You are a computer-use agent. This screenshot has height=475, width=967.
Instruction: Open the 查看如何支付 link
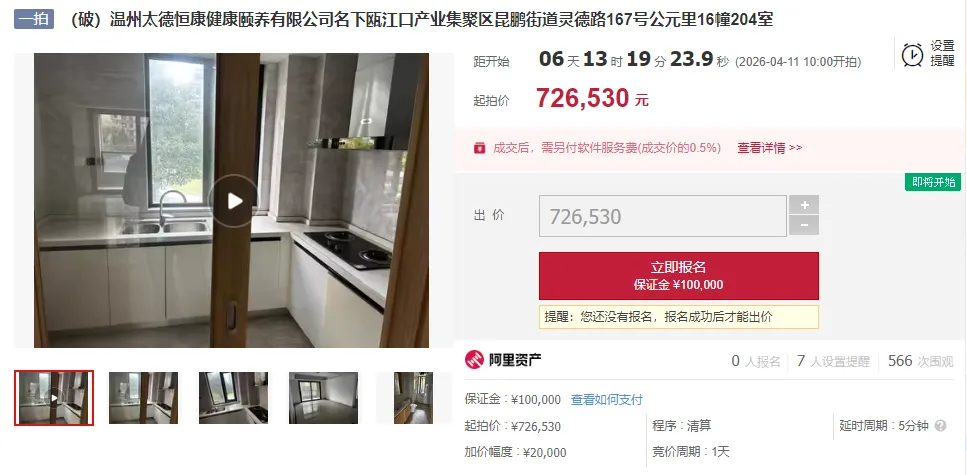coord(606,400)
